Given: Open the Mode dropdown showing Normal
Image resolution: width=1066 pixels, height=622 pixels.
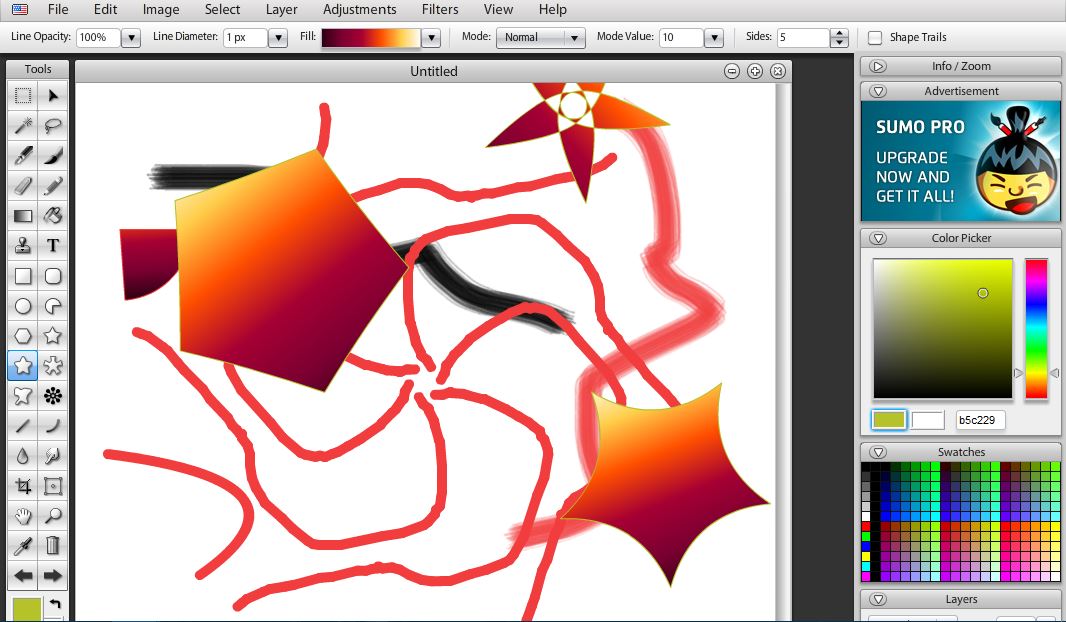Looking at the screenshot, I should [x=540, y=37].
